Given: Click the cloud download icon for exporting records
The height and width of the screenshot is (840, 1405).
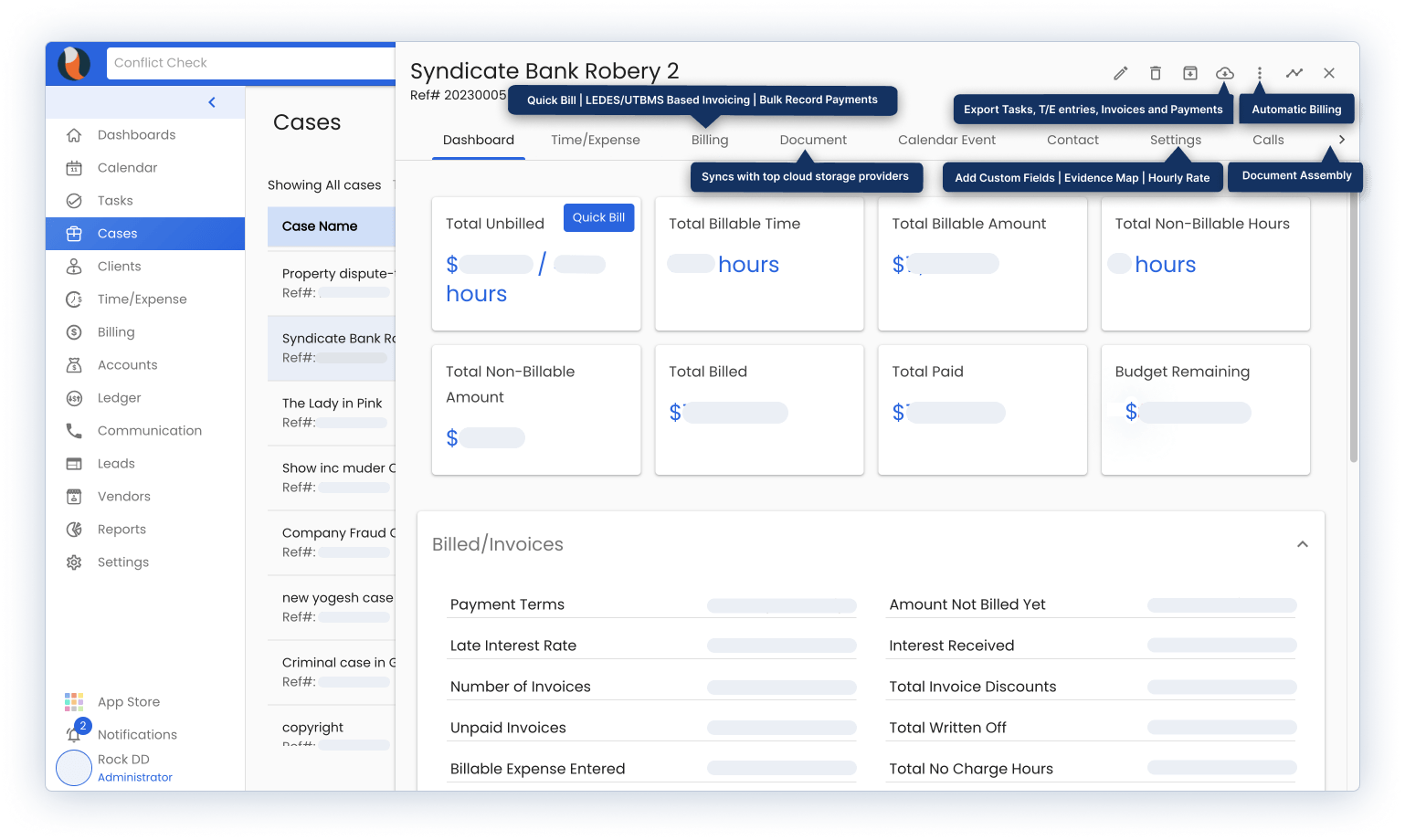Looking at the screenshot, I should (x=1224, y=72).
